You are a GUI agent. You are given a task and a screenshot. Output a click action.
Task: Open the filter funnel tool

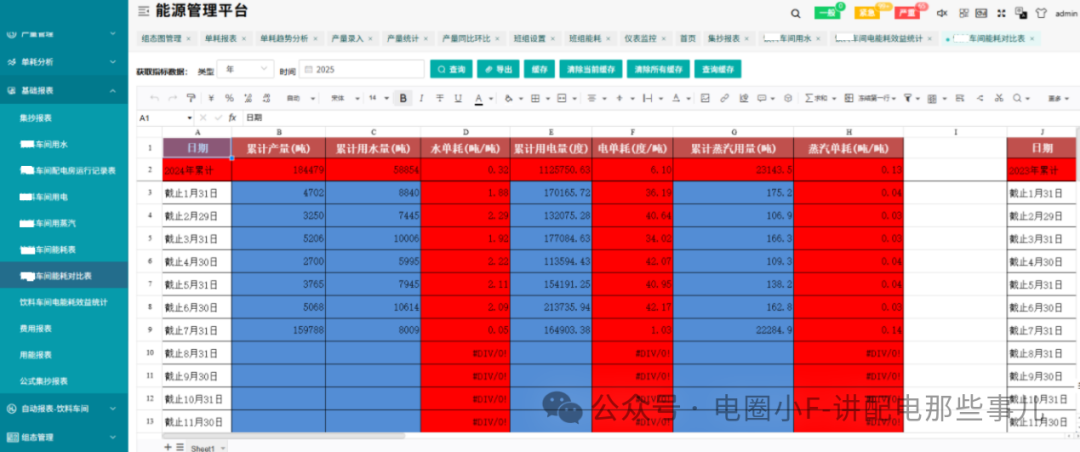point(908,99)
